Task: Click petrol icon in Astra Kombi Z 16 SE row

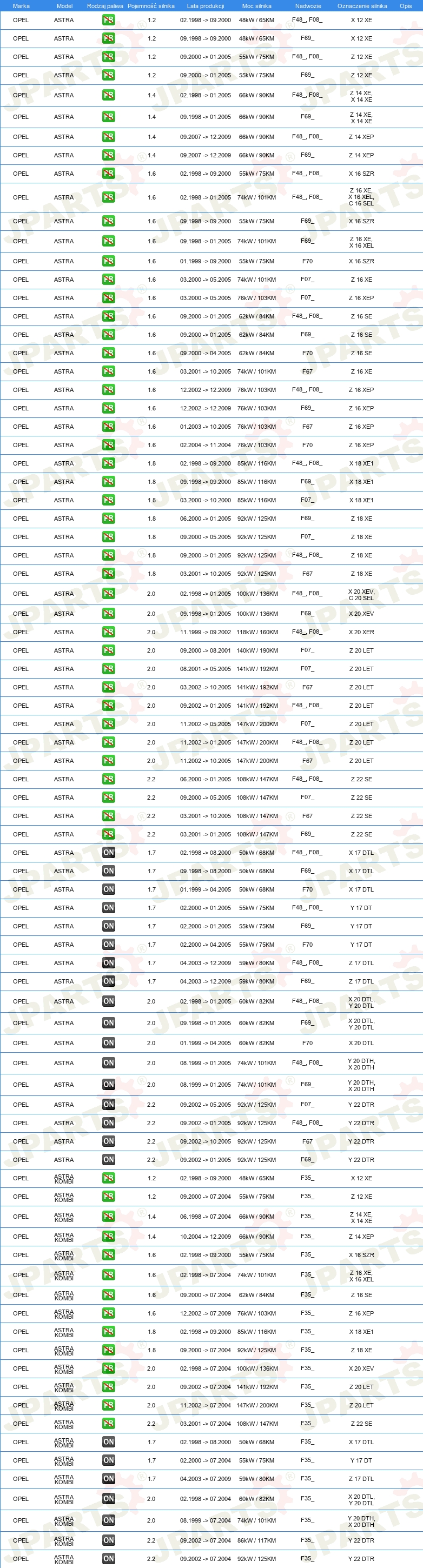Action: pos(108,1295)
